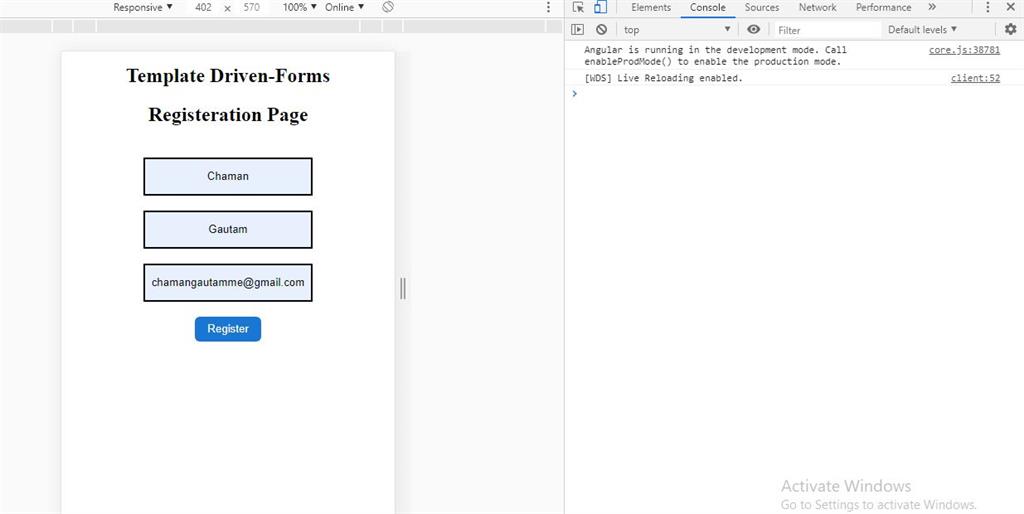
Task: Click the inspect element picker icon
Action: 578,7
